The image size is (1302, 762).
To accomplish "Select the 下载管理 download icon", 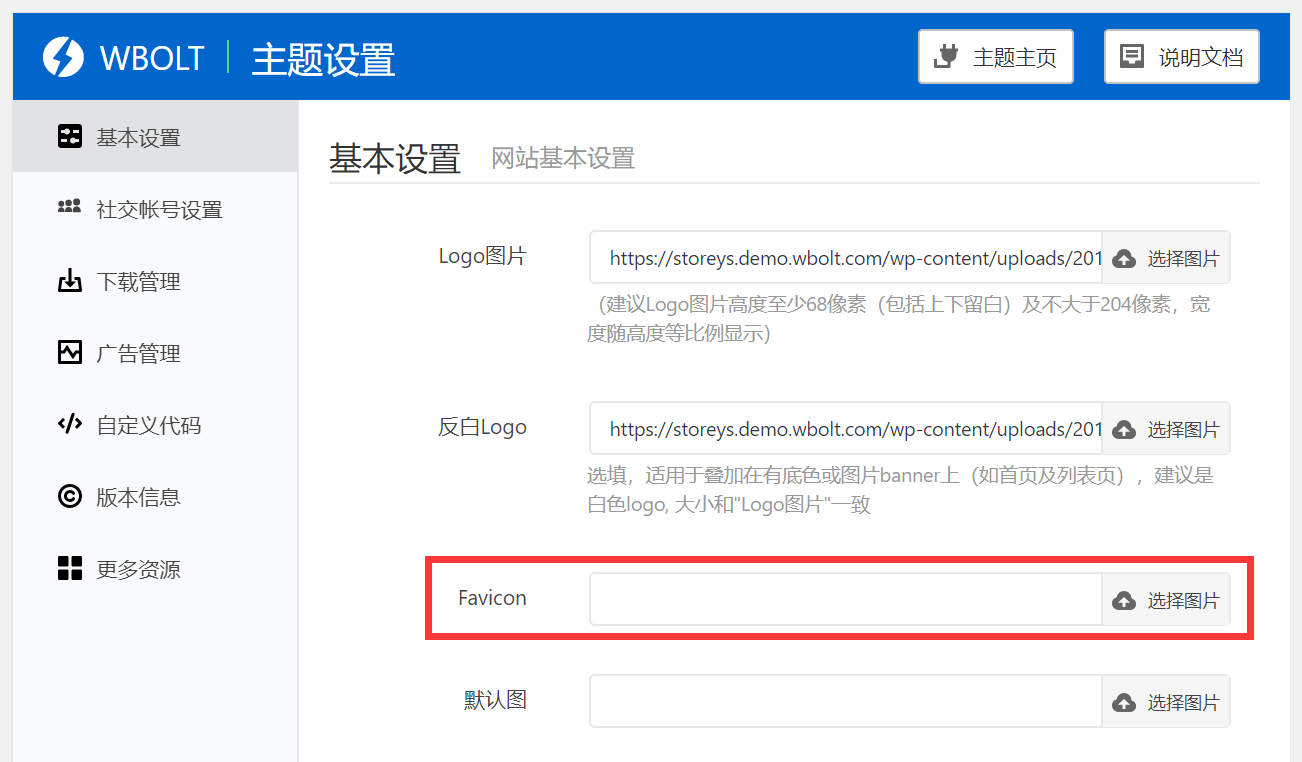I will pos(68,280).
